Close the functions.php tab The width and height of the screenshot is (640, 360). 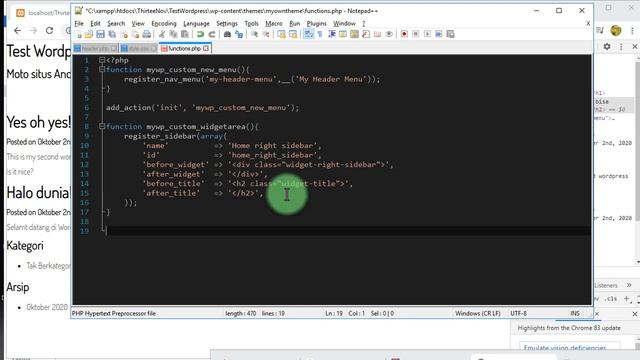[206, 49]
